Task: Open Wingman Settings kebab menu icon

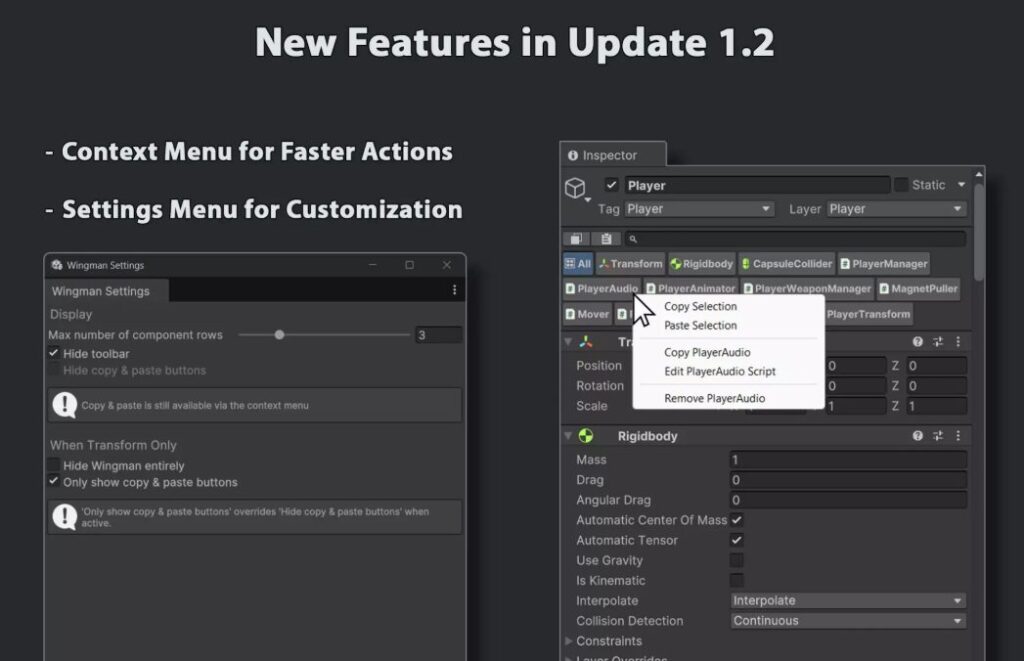Action: 454,290
